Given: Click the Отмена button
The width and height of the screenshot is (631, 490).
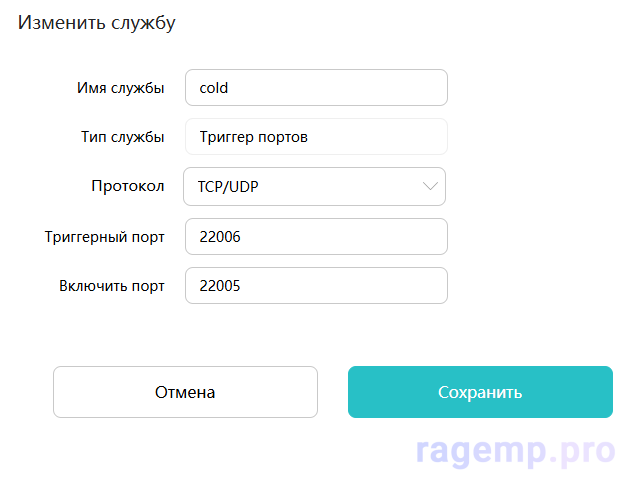Looking at the screenshot, I should pyautogui.click(x=185, y=392).
